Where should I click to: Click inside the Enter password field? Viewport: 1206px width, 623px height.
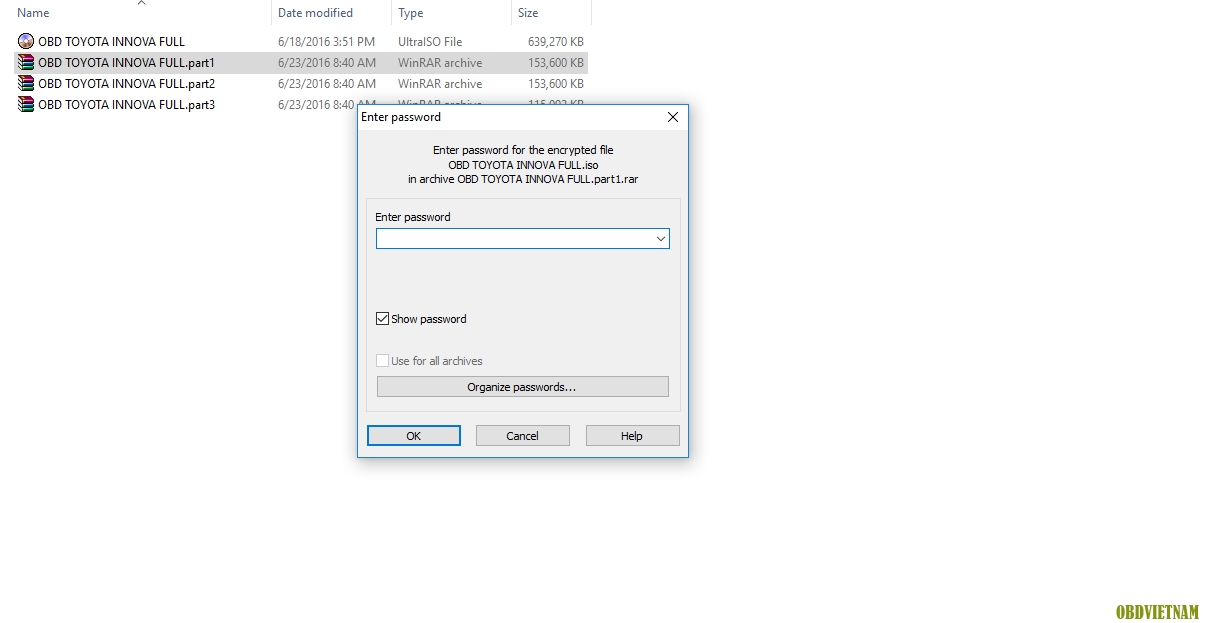click(x=514, y=239)
